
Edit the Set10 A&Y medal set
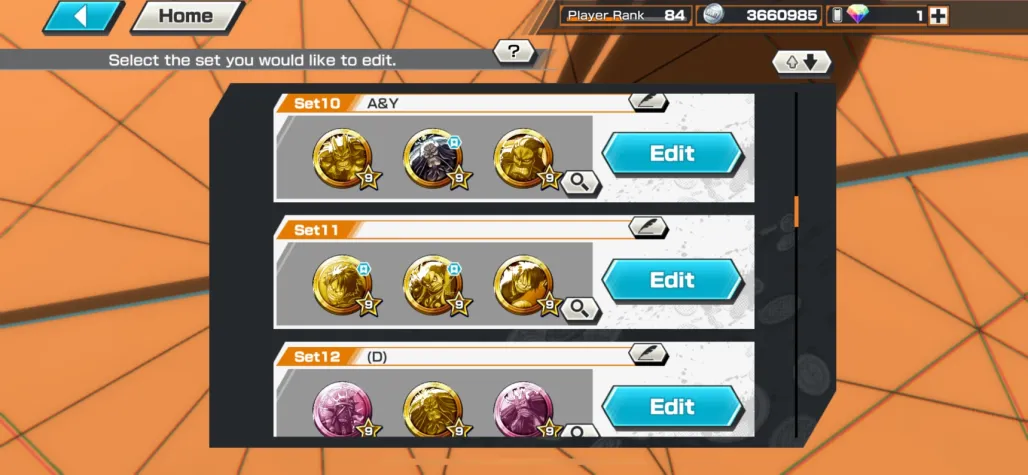click(673, 154)
